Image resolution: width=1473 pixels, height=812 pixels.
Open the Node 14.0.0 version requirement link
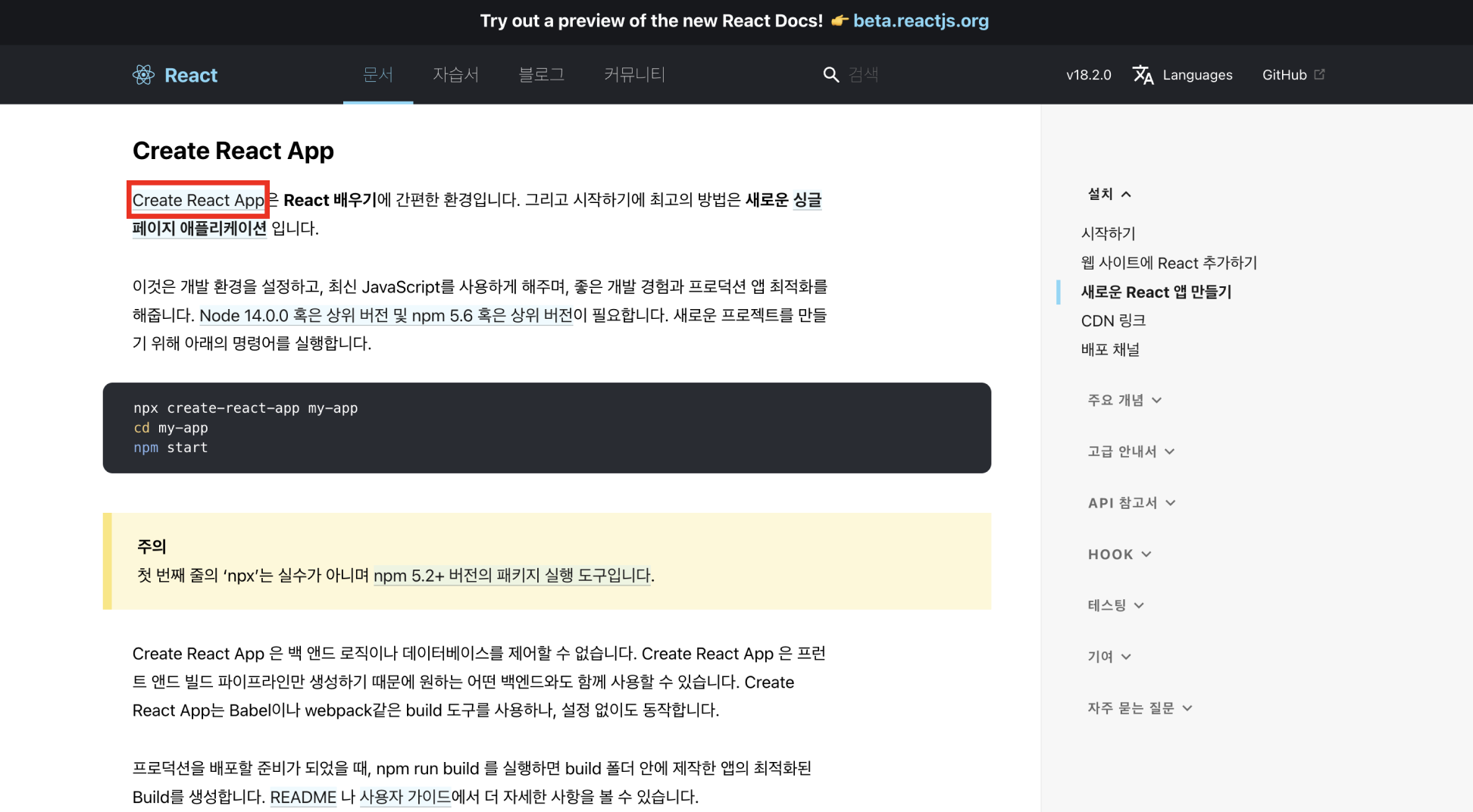(386, 315)
